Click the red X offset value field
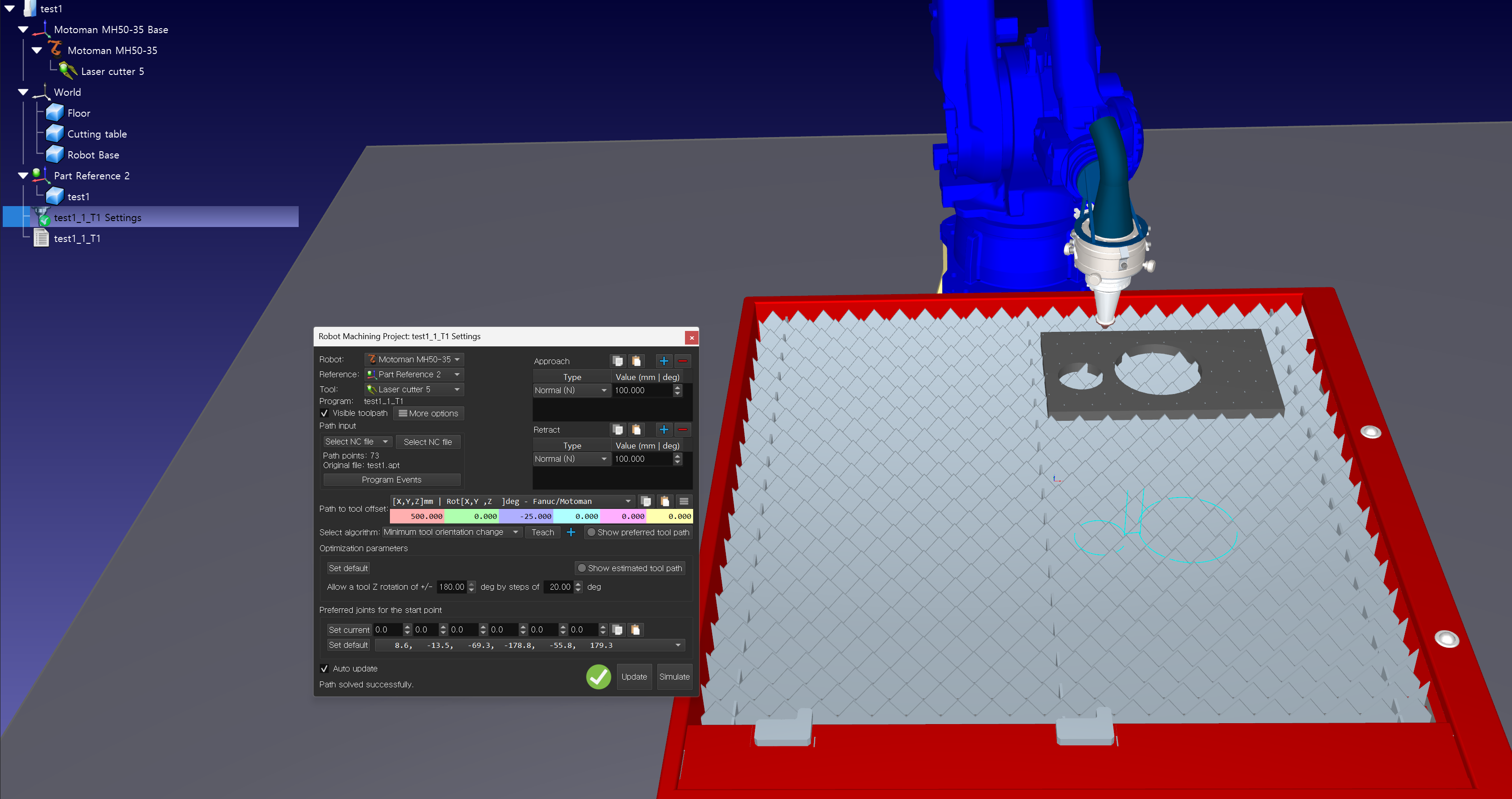 tap(417, 517)
